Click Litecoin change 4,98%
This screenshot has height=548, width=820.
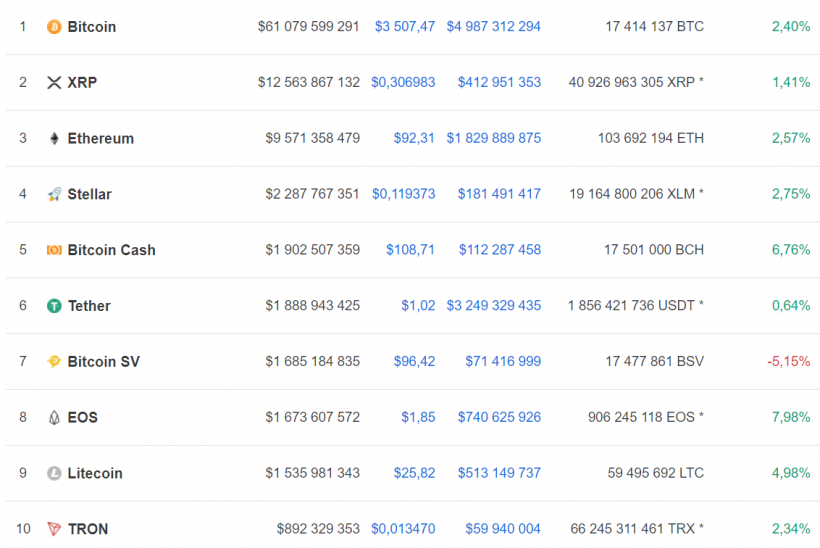pyautogui.click(x=791, y=473)
